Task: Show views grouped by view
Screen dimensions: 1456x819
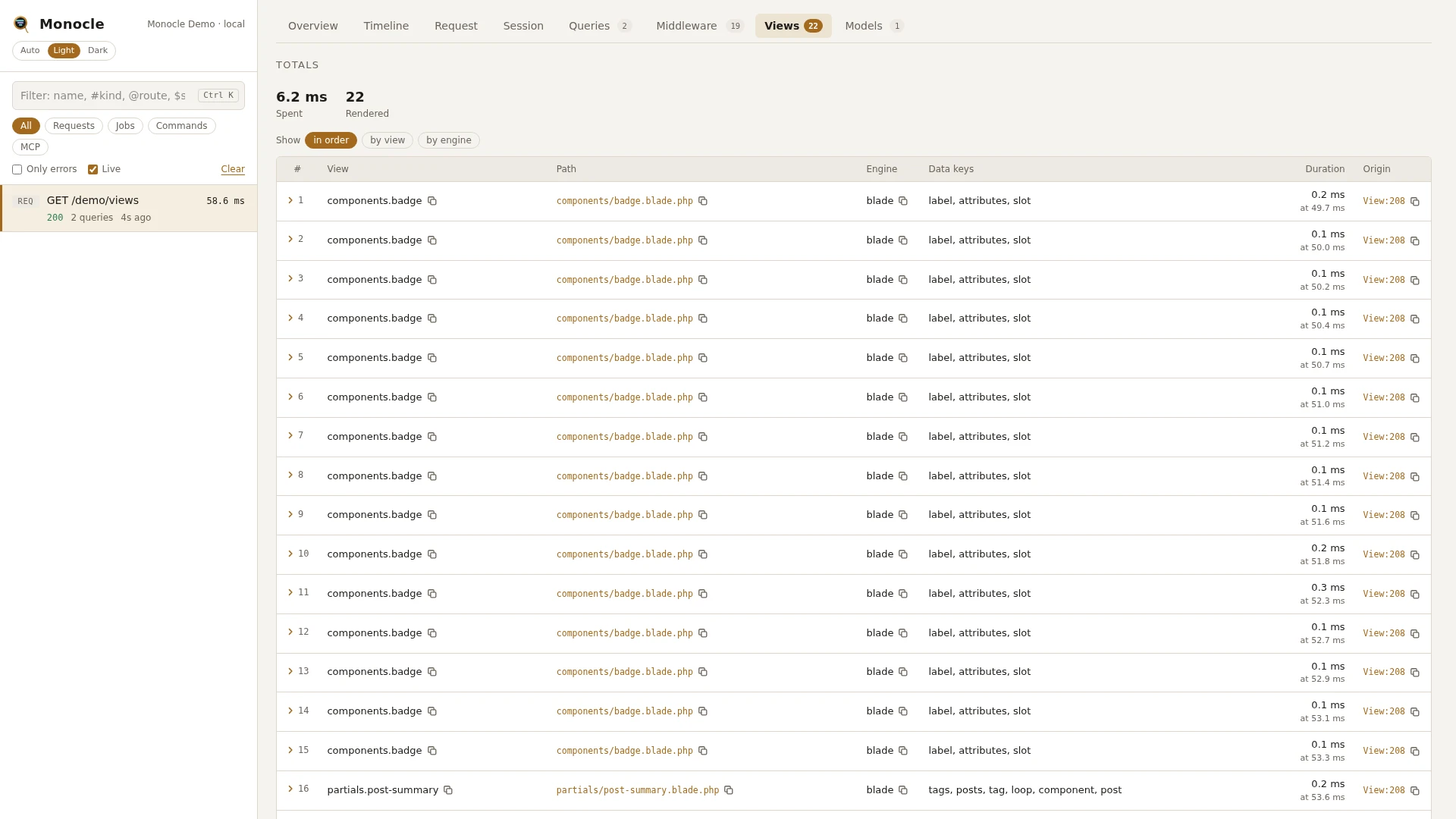Action: (x=388, y=140)
